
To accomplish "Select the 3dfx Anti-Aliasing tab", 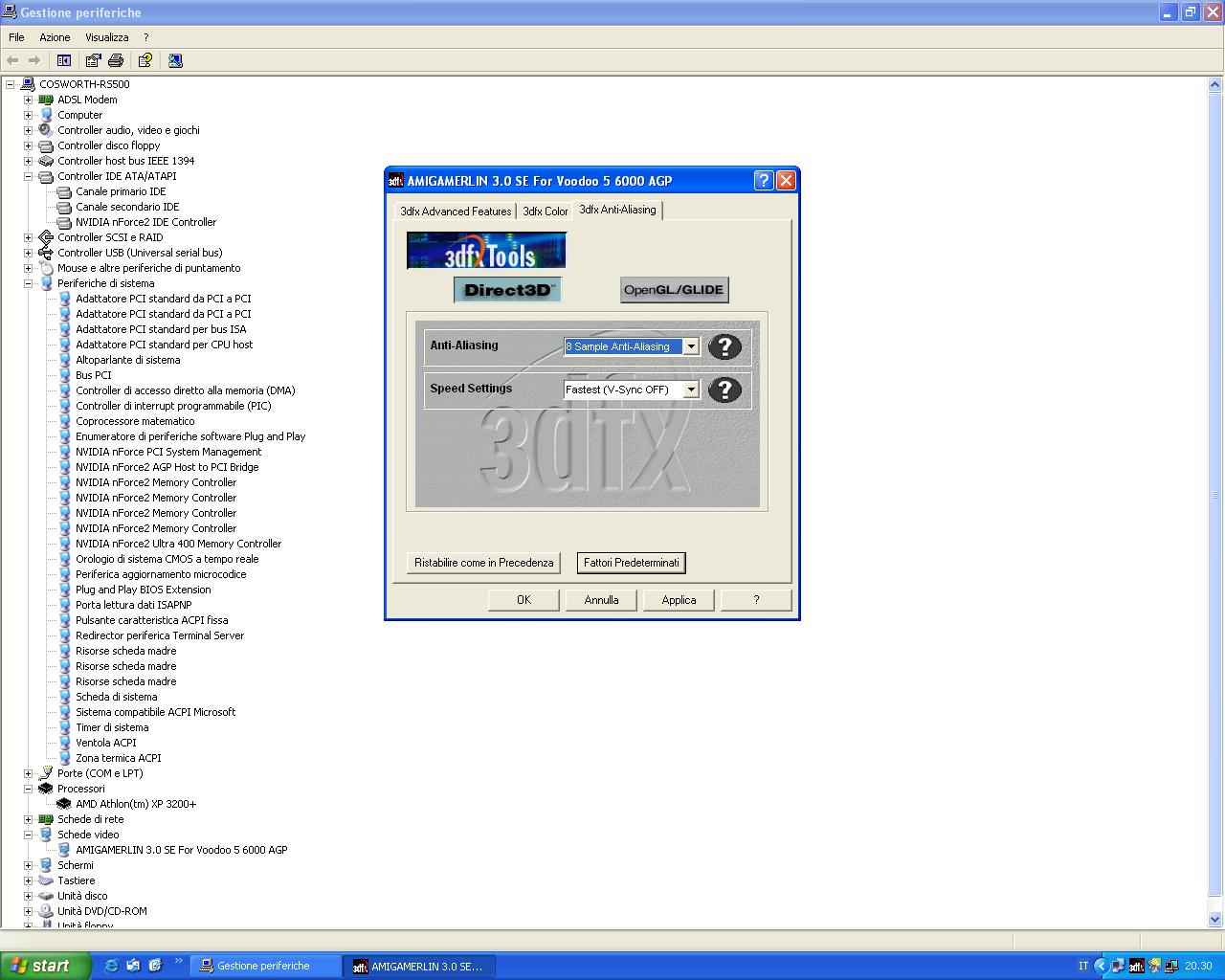I will [617, 210].
